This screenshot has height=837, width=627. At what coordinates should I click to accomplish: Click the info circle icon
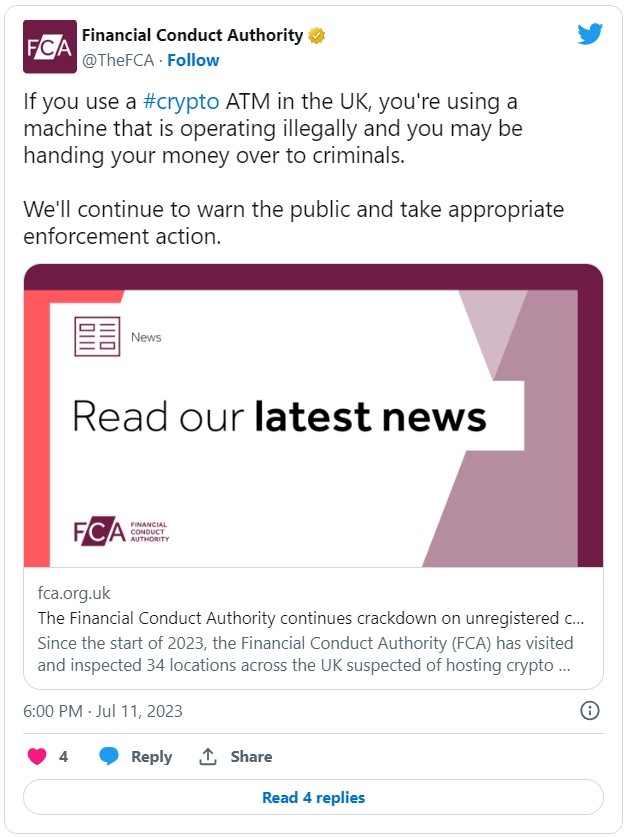point(590,711)
